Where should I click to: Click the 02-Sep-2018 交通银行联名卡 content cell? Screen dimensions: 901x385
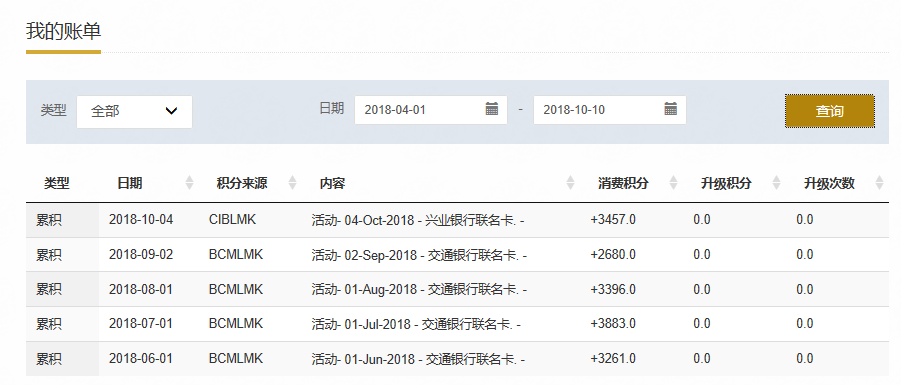[419, 255]
